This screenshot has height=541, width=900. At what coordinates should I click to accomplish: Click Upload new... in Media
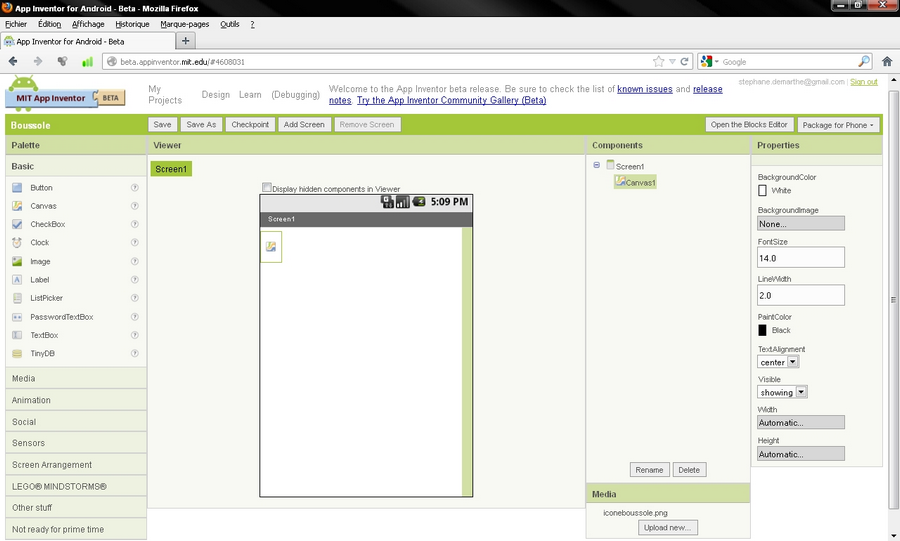(x=667, y=527)
